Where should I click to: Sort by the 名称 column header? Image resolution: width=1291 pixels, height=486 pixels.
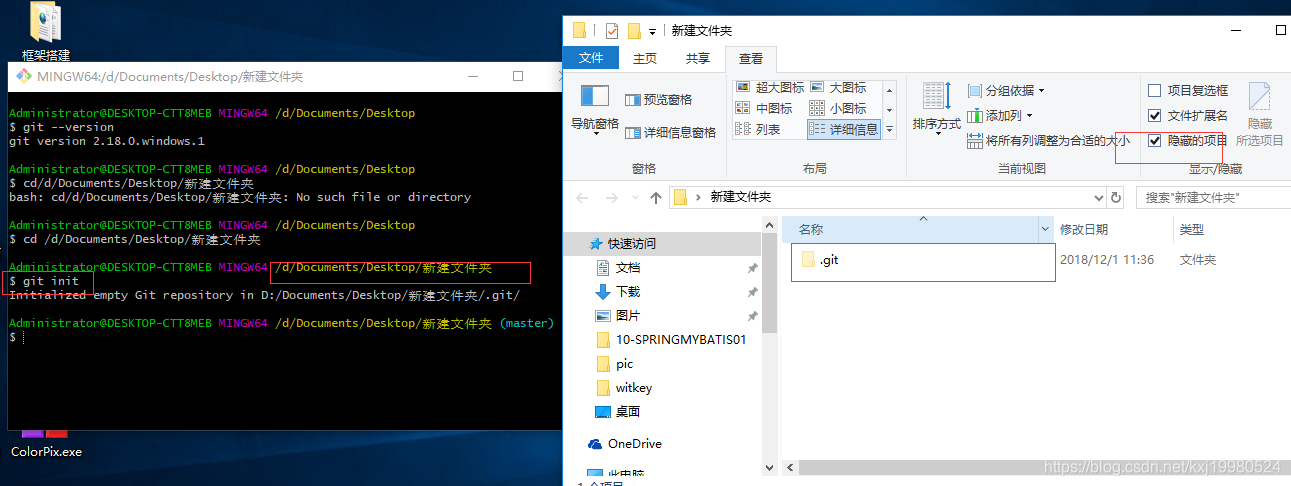pos(910,229)
